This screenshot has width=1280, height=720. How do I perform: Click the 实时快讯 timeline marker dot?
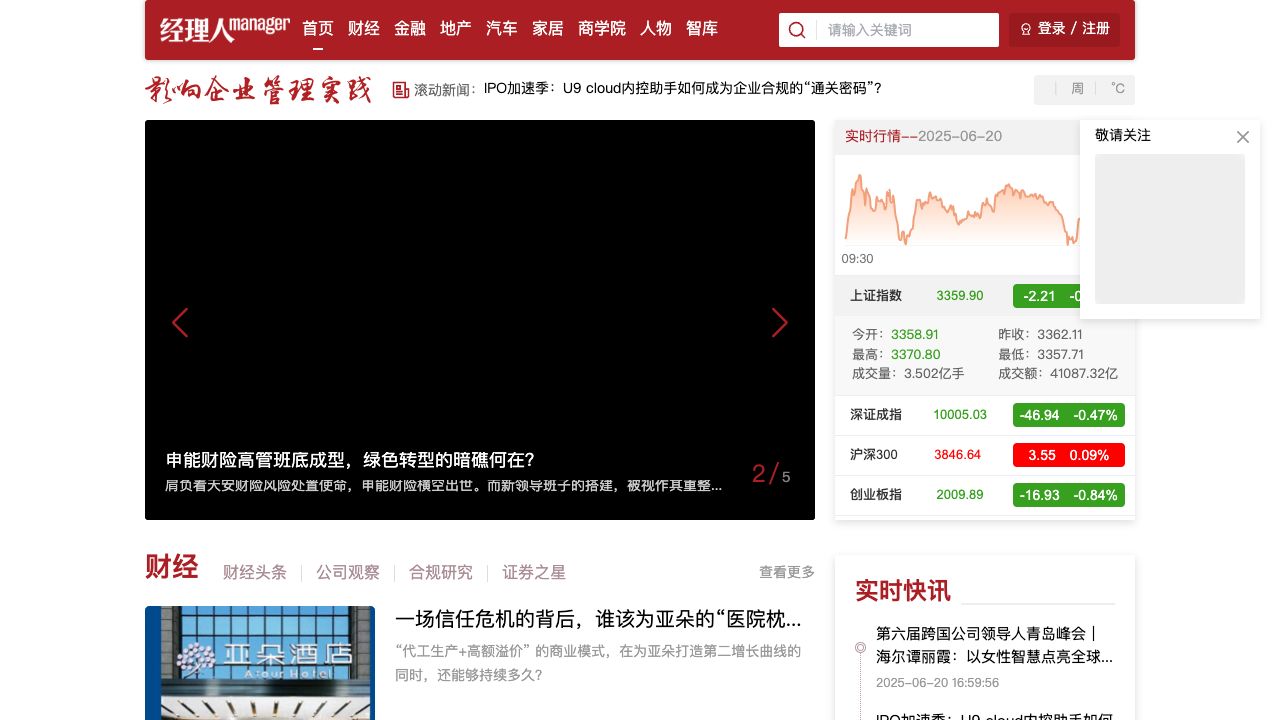coord(860,648)
